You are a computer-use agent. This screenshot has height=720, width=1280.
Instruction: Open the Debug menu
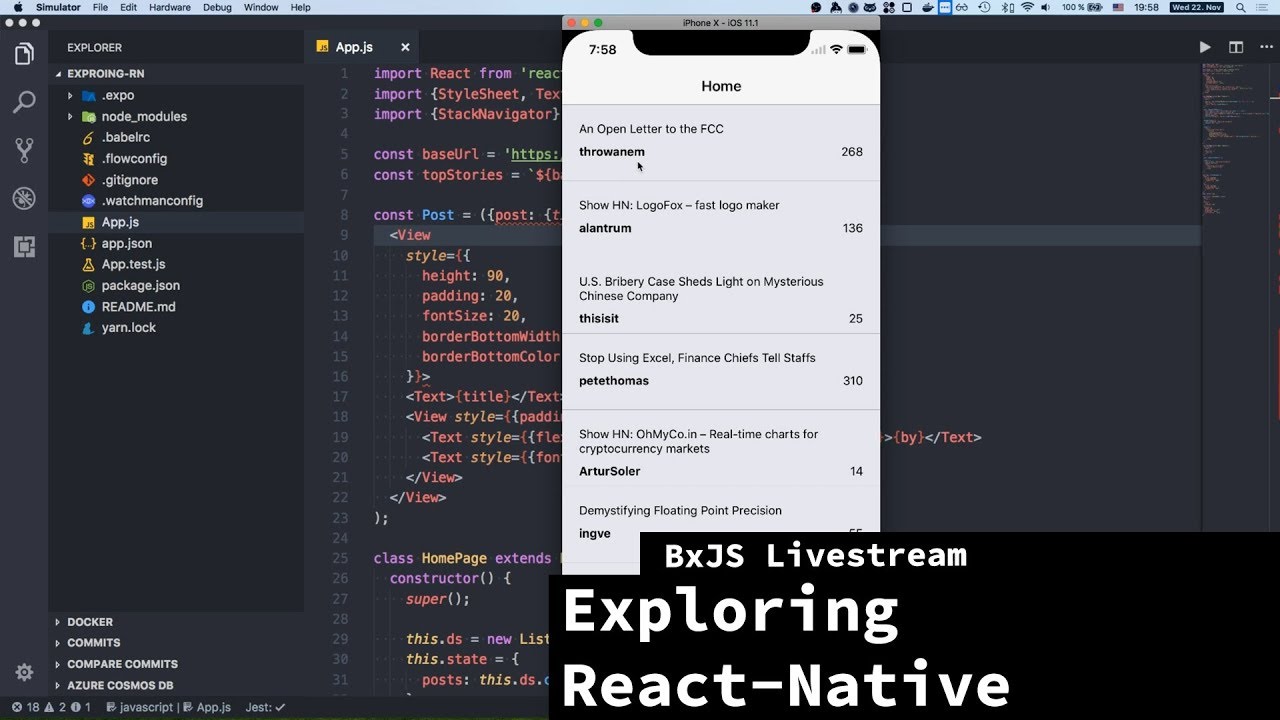217,7
